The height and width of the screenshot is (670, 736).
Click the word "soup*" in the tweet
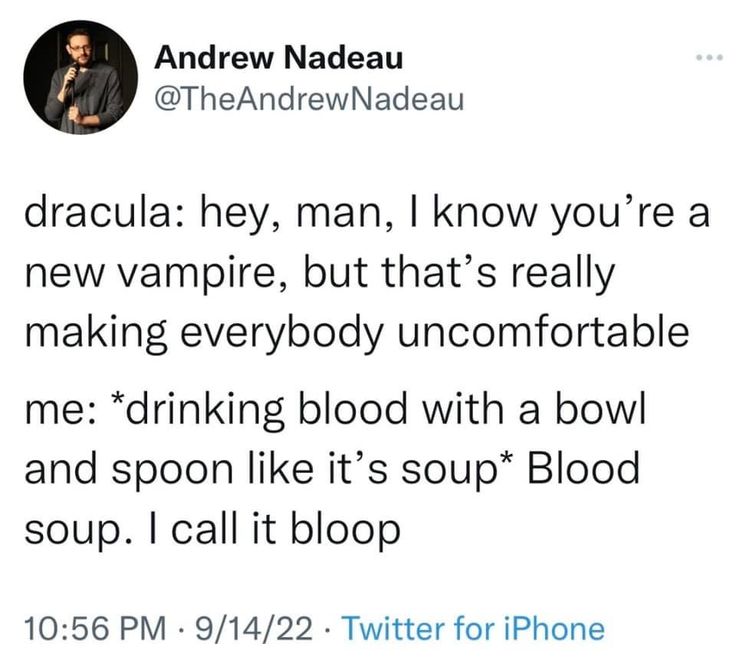pos(462,468)
